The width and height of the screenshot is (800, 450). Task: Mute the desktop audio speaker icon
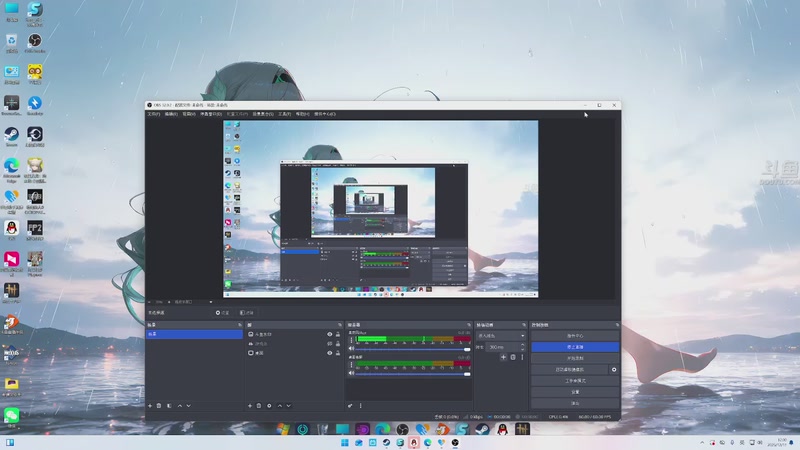click(x=351, y=373)
